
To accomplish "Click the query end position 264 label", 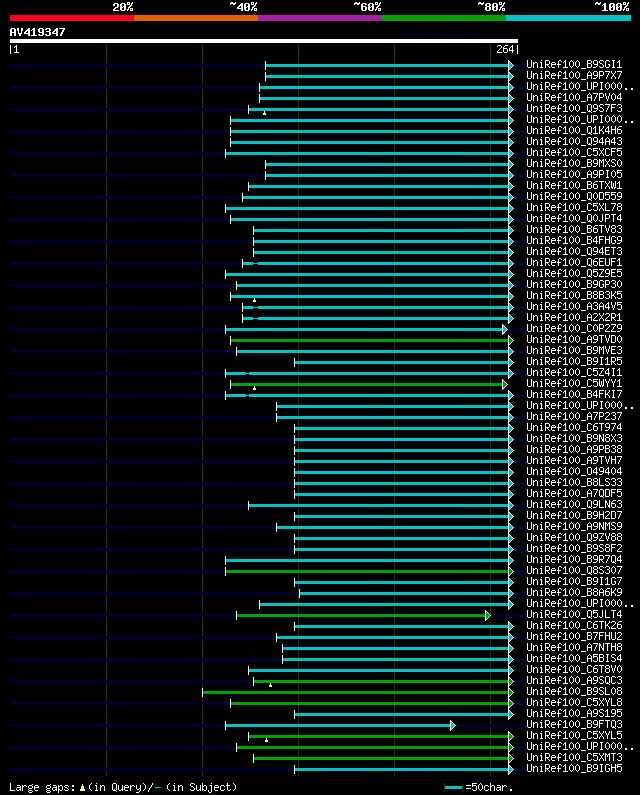I will coord(505,49).
